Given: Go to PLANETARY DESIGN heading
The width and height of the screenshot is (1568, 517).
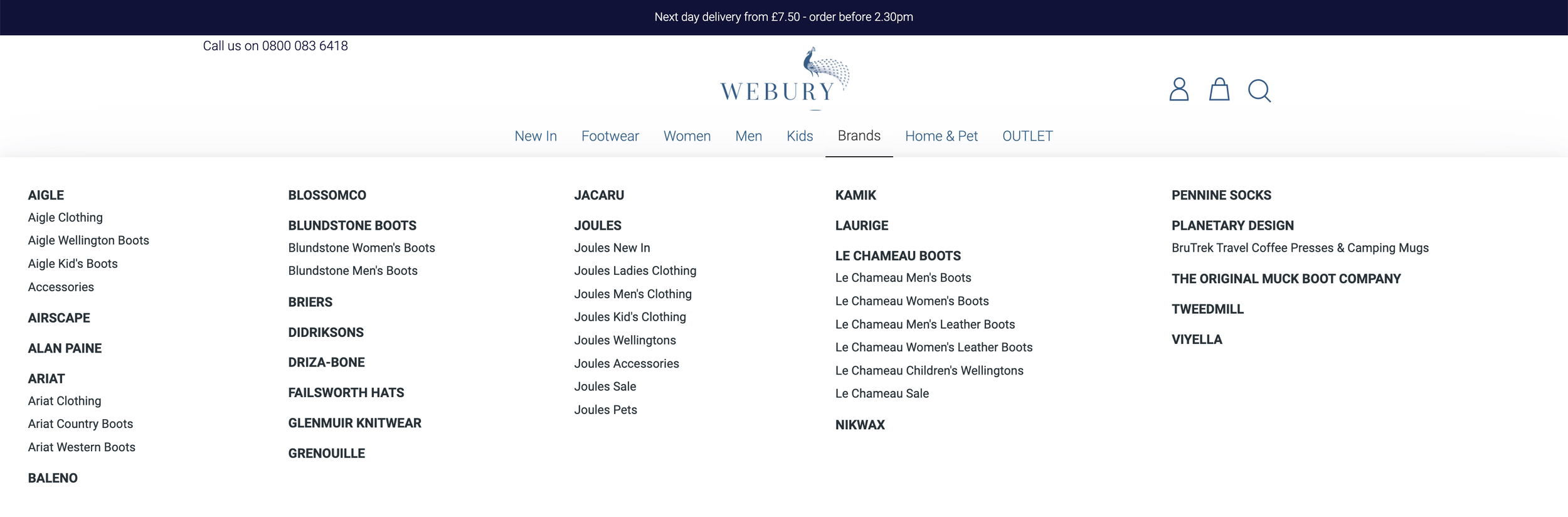Looking at the screenshot, I should coord(1232,225).
